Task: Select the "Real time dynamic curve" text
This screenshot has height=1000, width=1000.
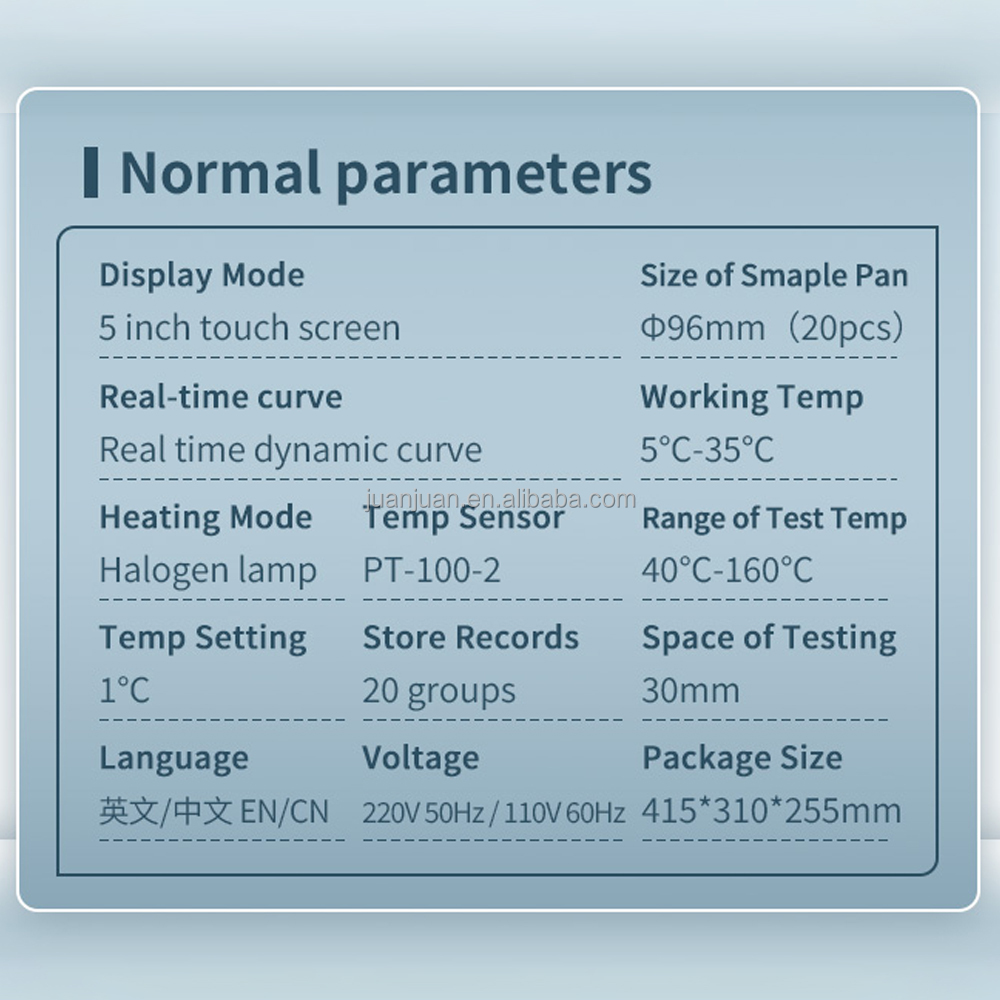Action: tap(290, 450)
